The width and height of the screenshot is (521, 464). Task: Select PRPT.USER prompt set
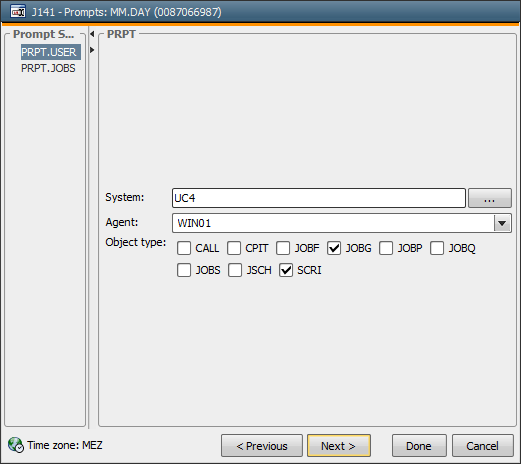tap(50, 52)
